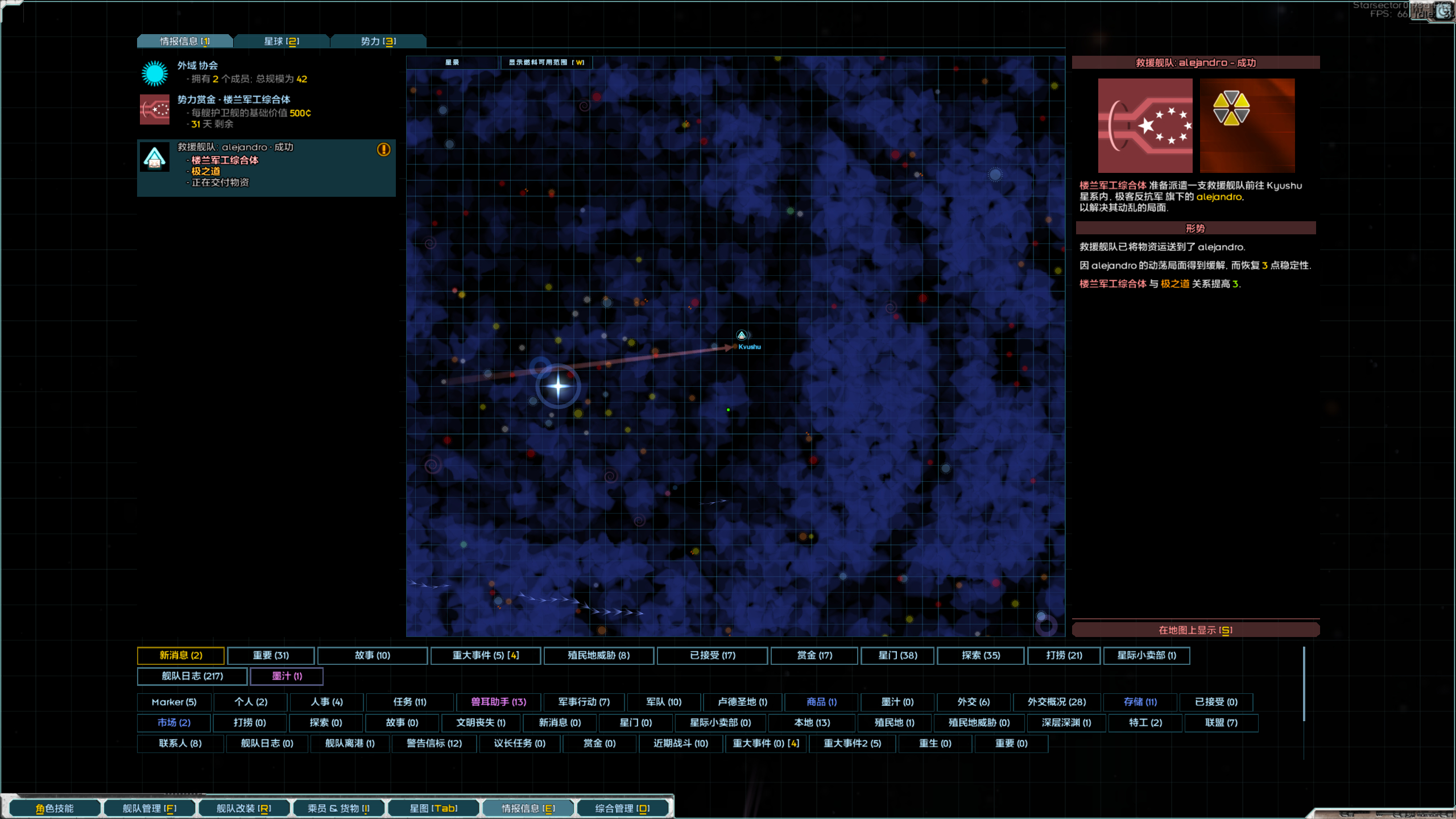
Task: Toggle 显示燃料可用范围 fuel range display
Action: [x=546, y=63]
